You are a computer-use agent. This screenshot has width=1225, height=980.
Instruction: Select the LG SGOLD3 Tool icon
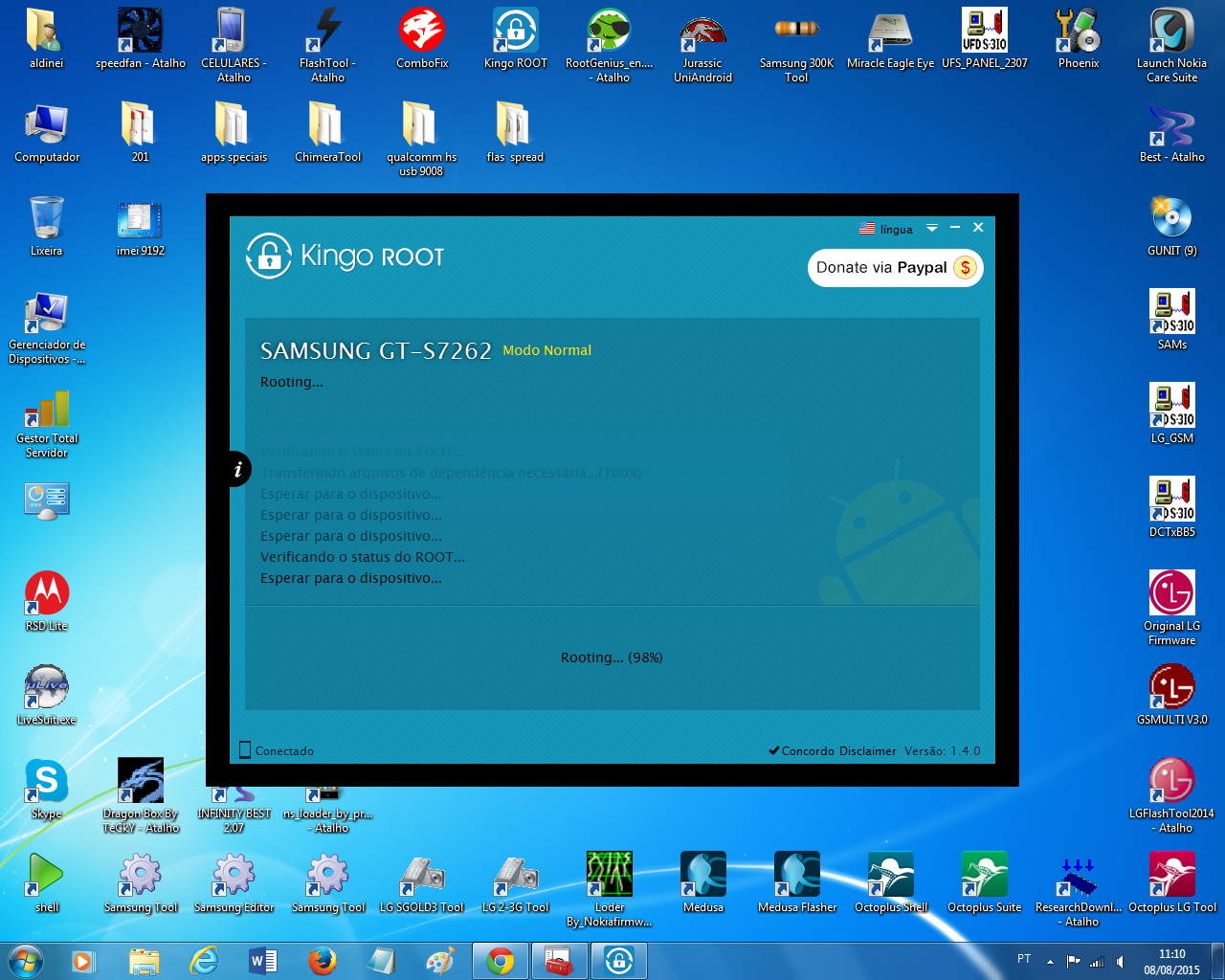point(422,883)
